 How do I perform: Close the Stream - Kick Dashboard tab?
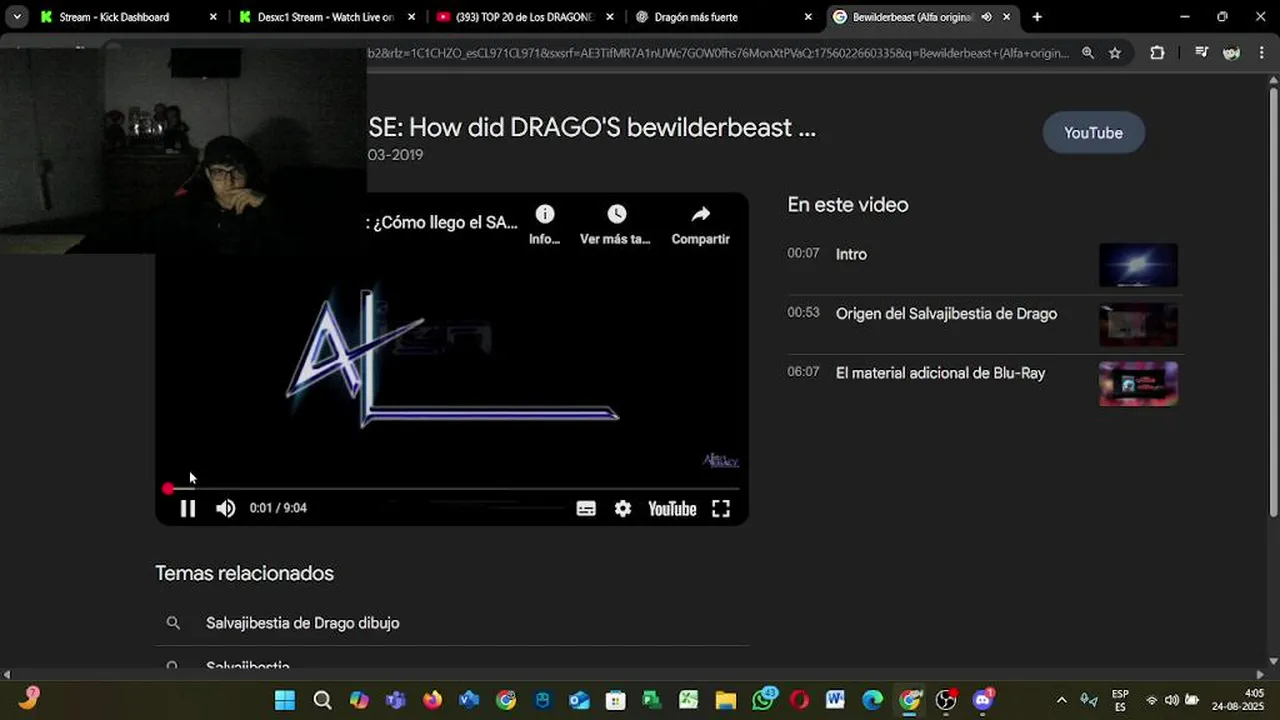[x=213, y=17]
